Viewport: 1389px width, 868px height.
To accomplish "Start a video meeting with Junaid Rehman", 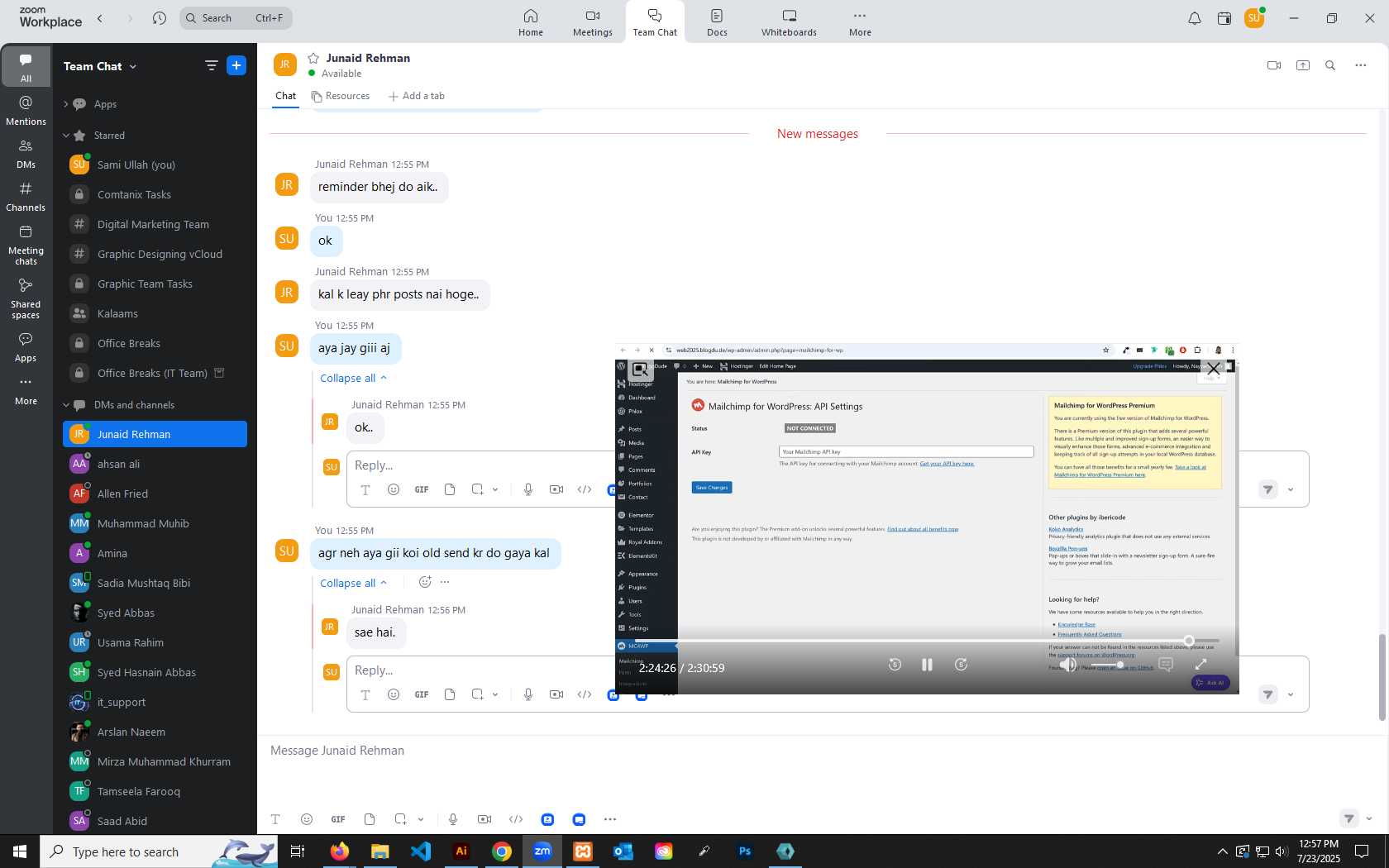I will click(x=1274, y=65).
